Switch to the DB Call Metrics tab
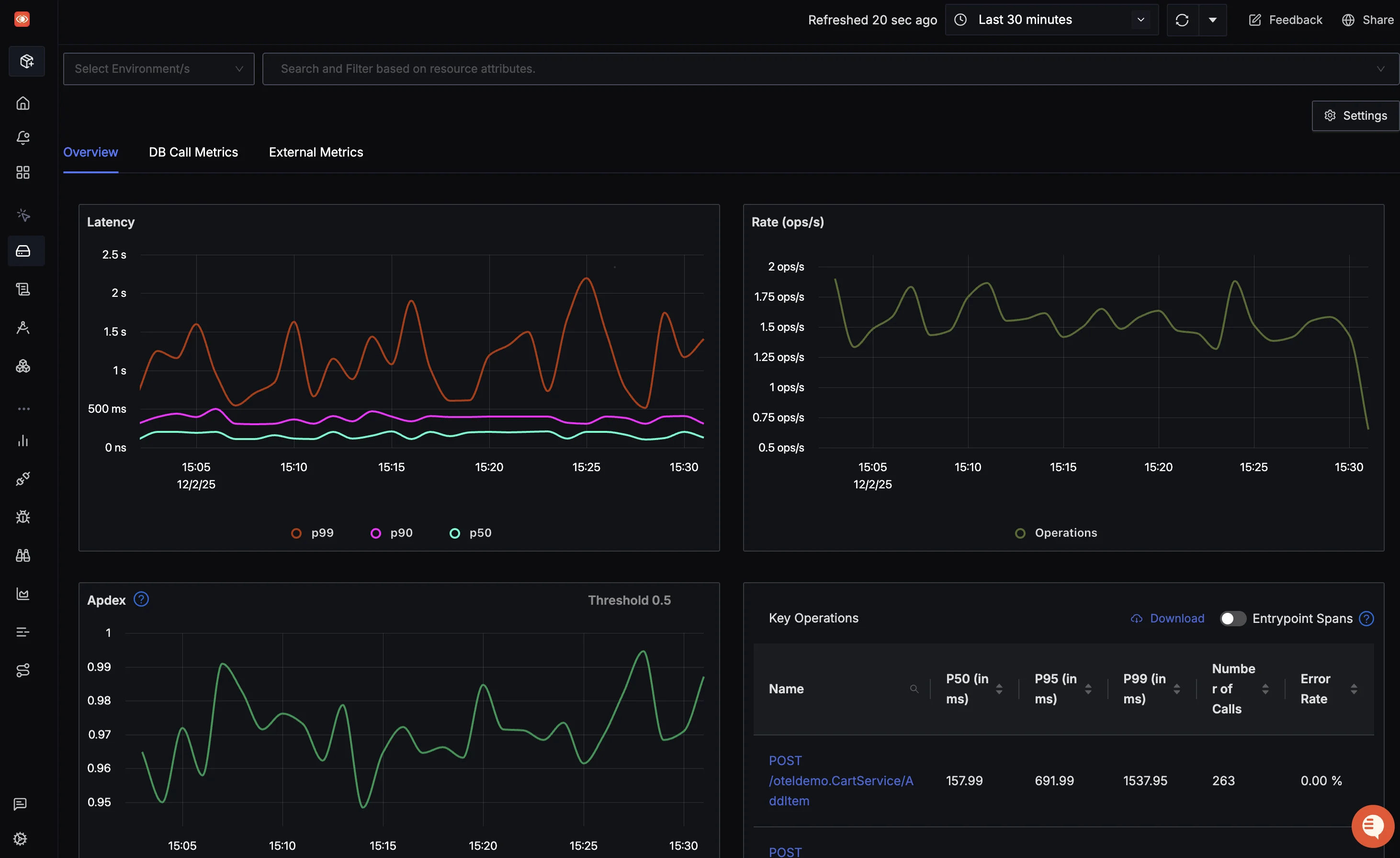1400x858 pixels. (x=193, y=152)
